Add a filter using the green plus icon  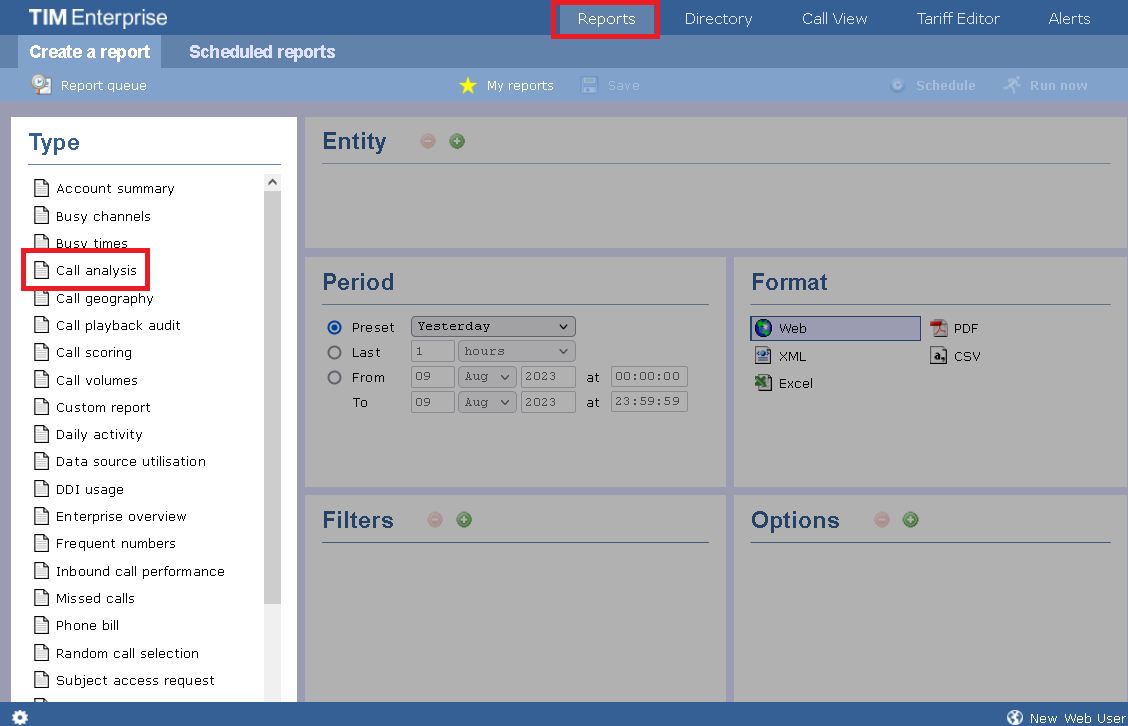click(x=464, y=520)
